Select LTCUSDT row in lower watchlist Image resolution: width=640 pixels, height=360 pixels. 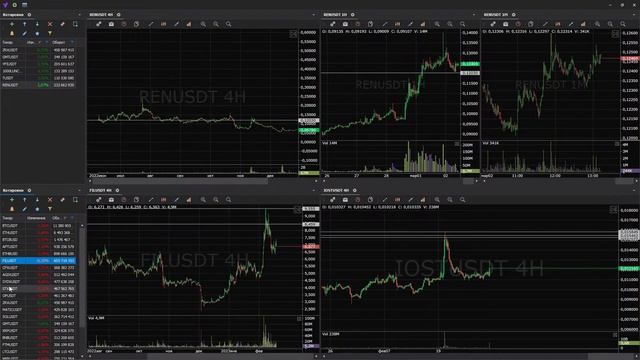(38, 351)
